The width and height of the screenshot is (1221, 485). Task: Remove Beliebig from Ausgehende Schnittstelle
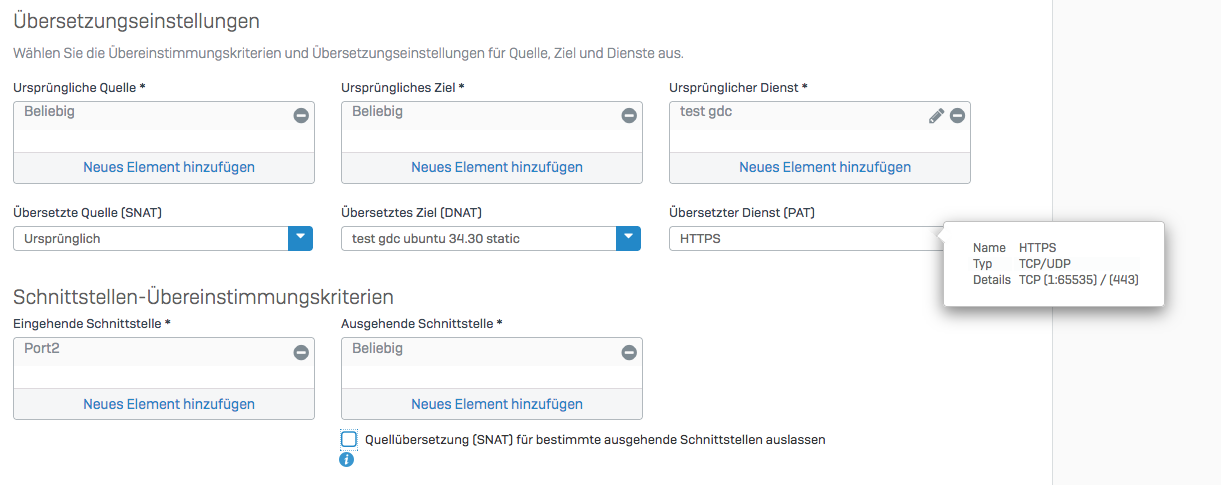629,353
